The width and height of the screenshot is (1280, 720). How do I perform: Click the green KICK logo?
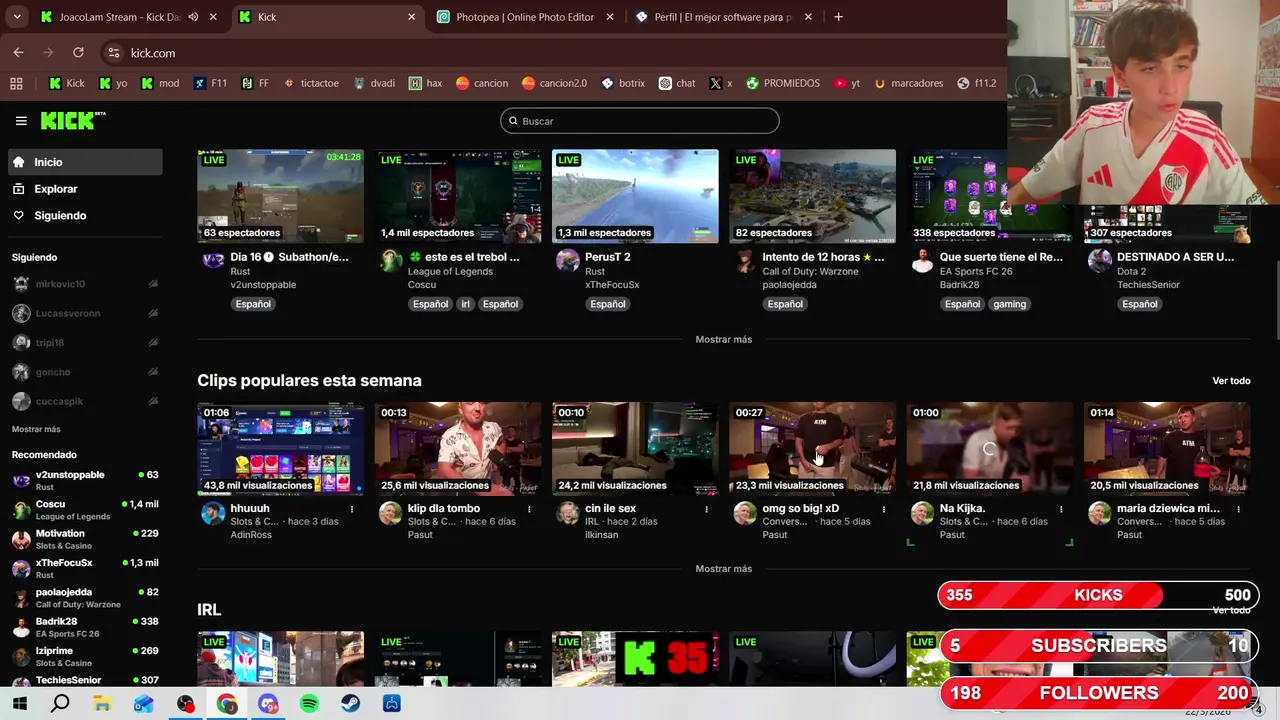click(x=73, y=120)
